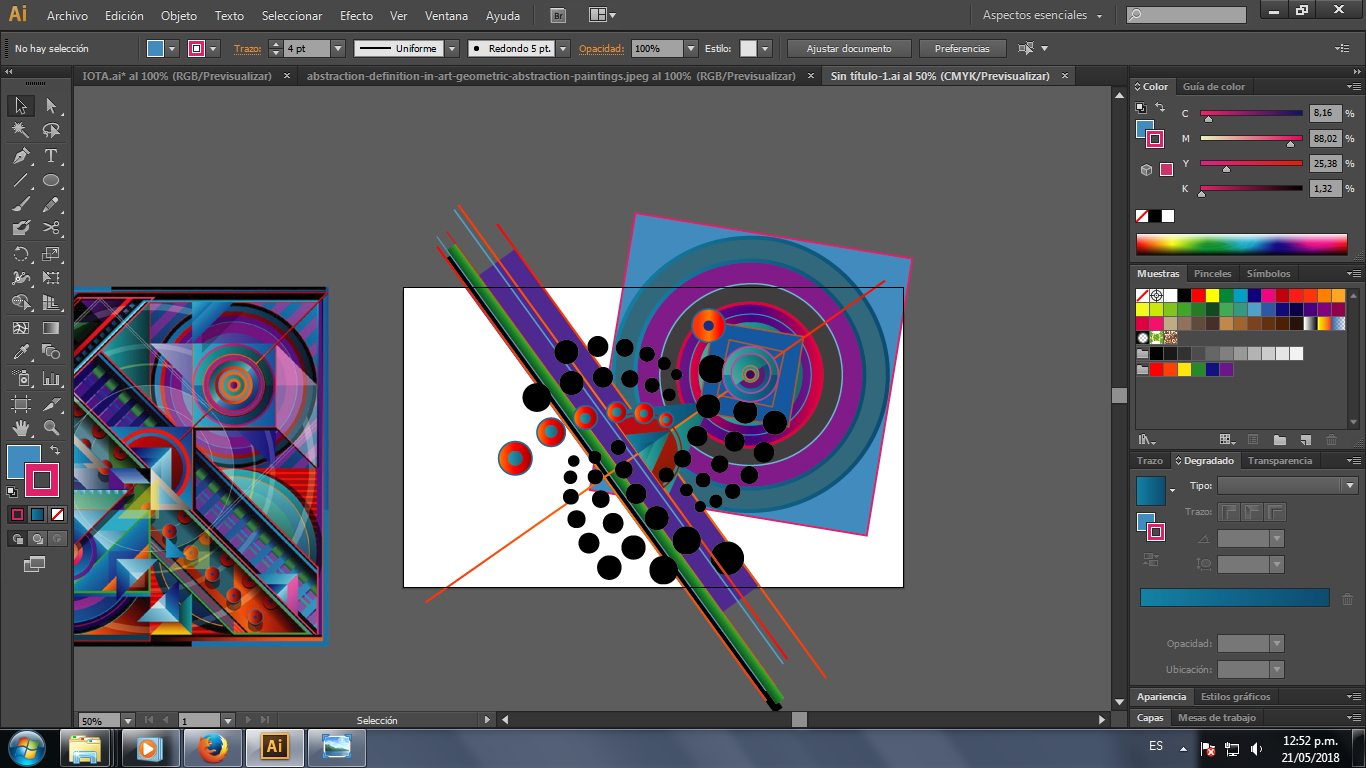Select the Mesh tool

coord(21,327)
